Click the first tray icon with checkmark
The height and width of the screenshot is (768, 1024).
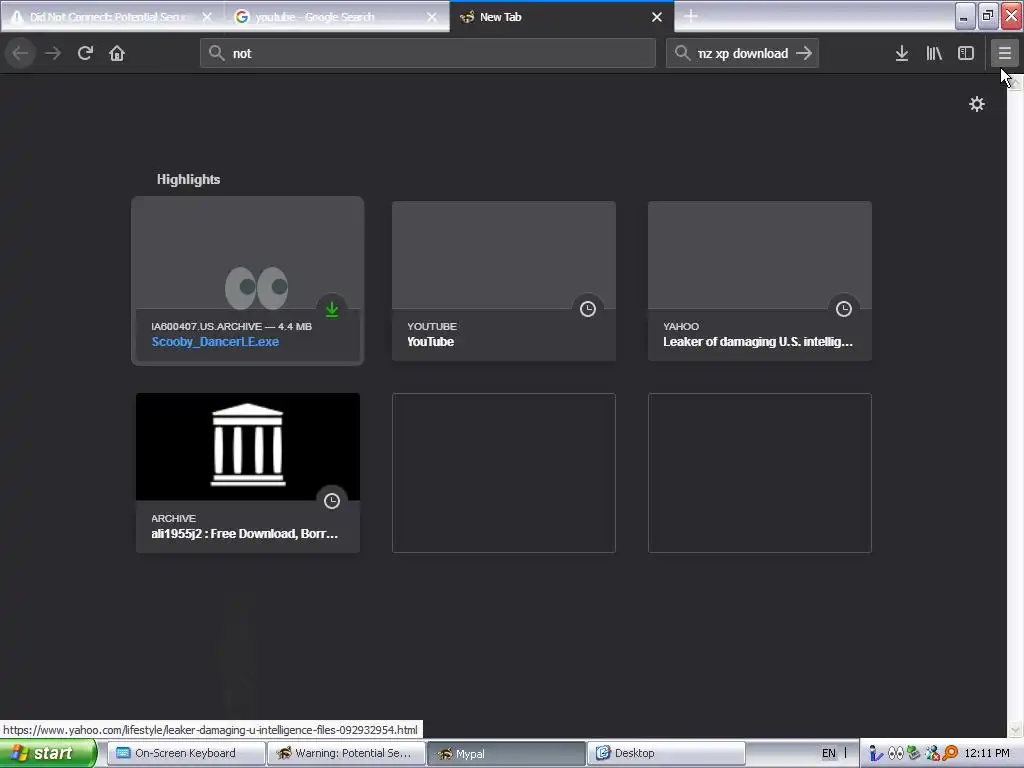click(876, 753)
